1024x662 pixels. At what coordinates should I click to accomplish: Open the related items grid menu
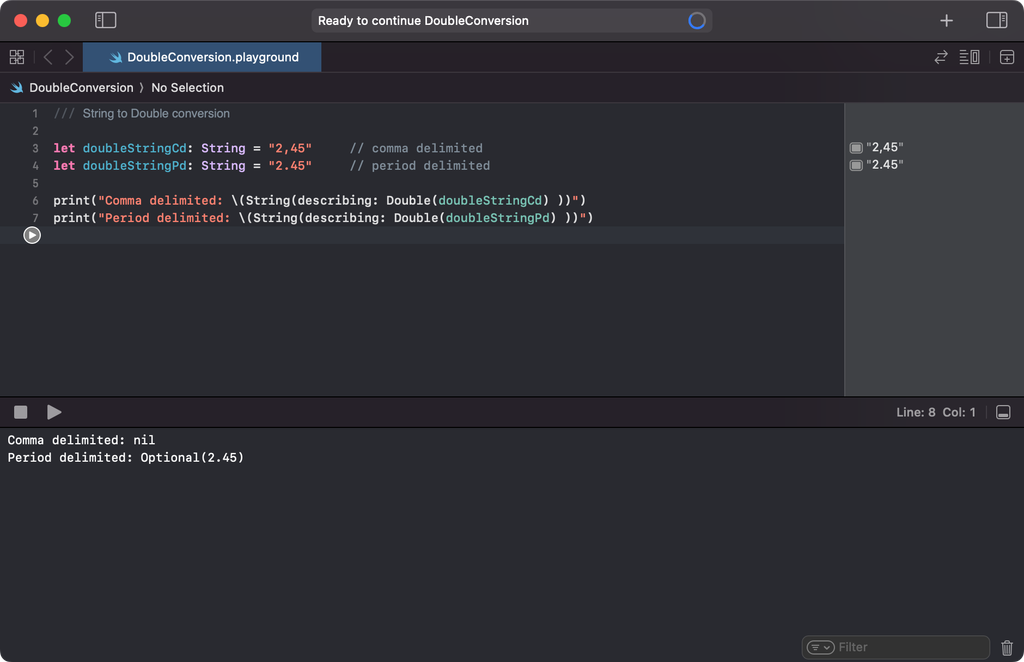(x=17, y=57)
